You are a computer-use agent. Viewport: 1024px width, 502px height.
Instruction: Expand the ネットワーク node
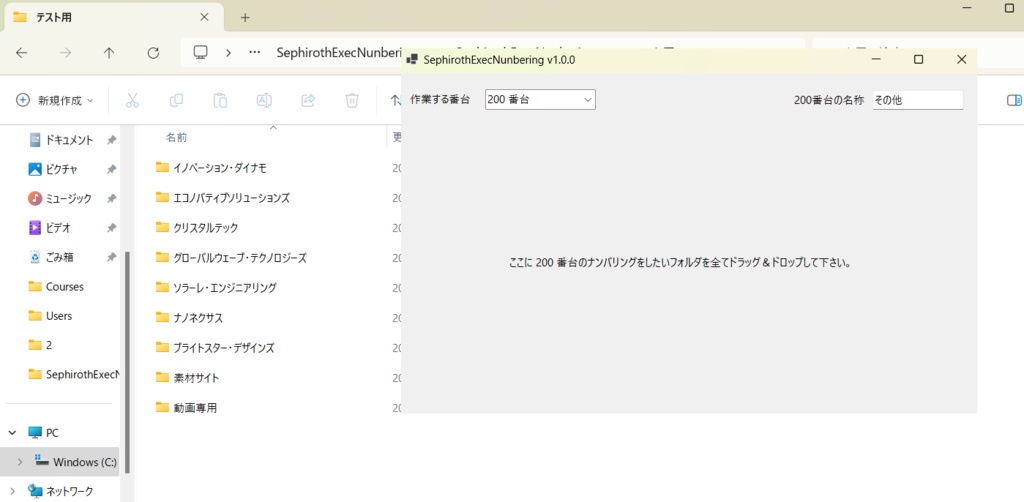tap(12, 491)
